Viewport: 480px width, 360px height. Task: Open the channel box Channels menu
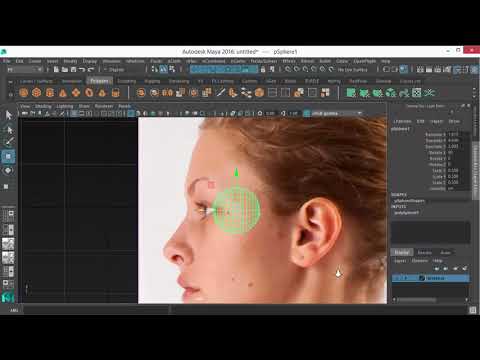point(402,121)
